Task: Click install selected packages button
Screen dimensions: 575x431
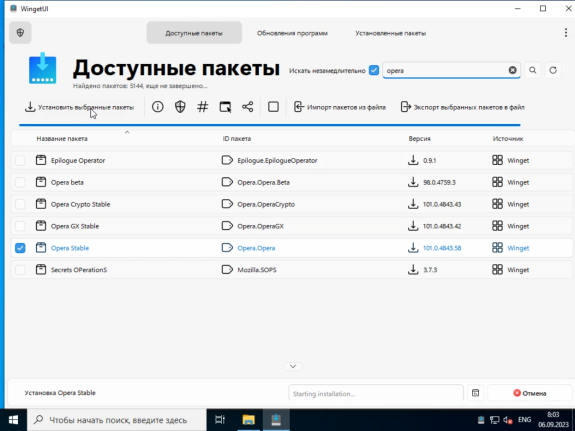Action: point(79,107)
